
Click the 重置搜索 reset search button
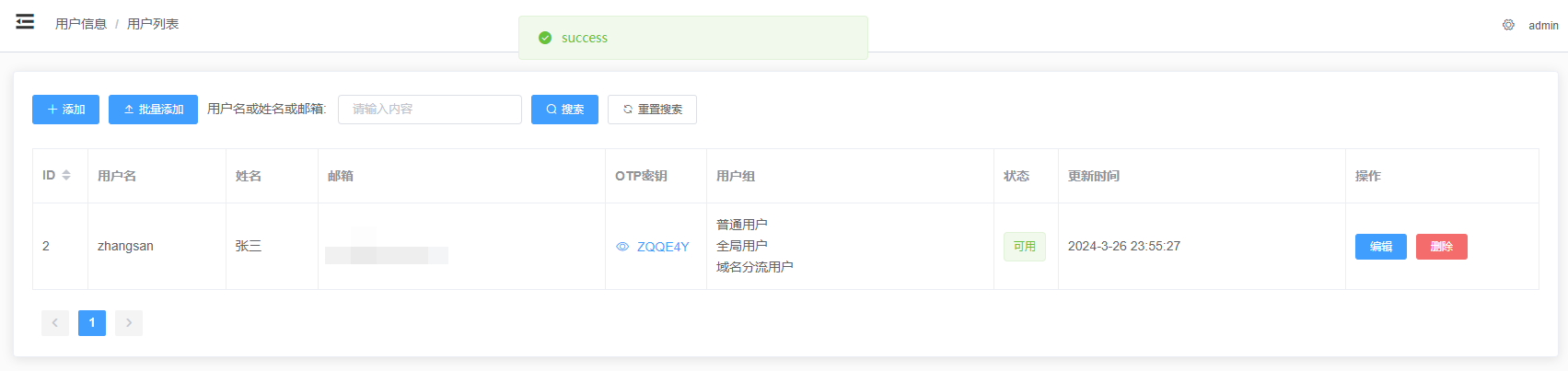click(652, 110)
